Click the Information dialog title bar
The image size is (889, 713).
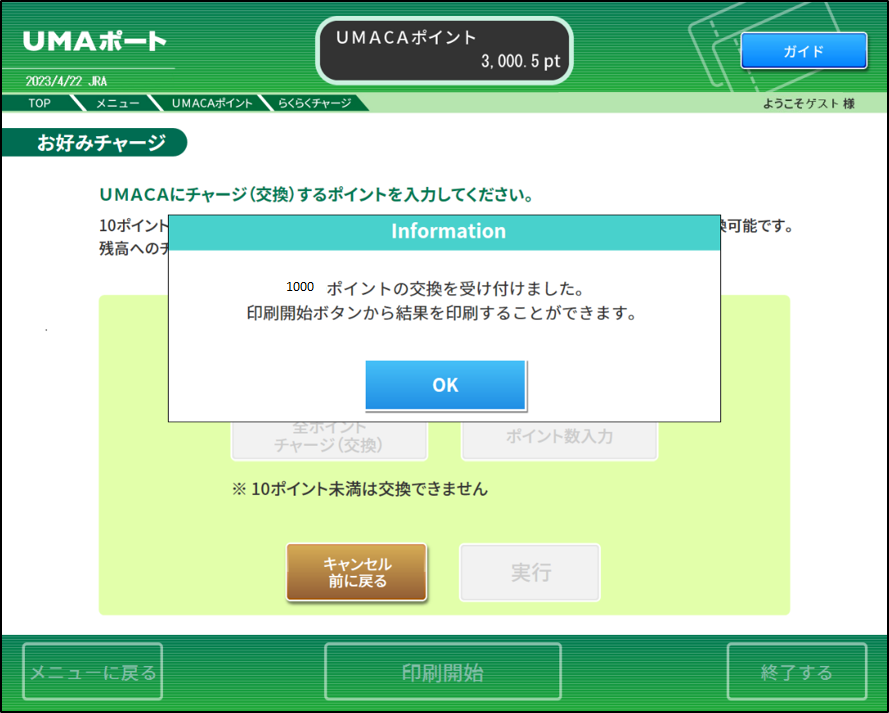click(x=447, y=231)
